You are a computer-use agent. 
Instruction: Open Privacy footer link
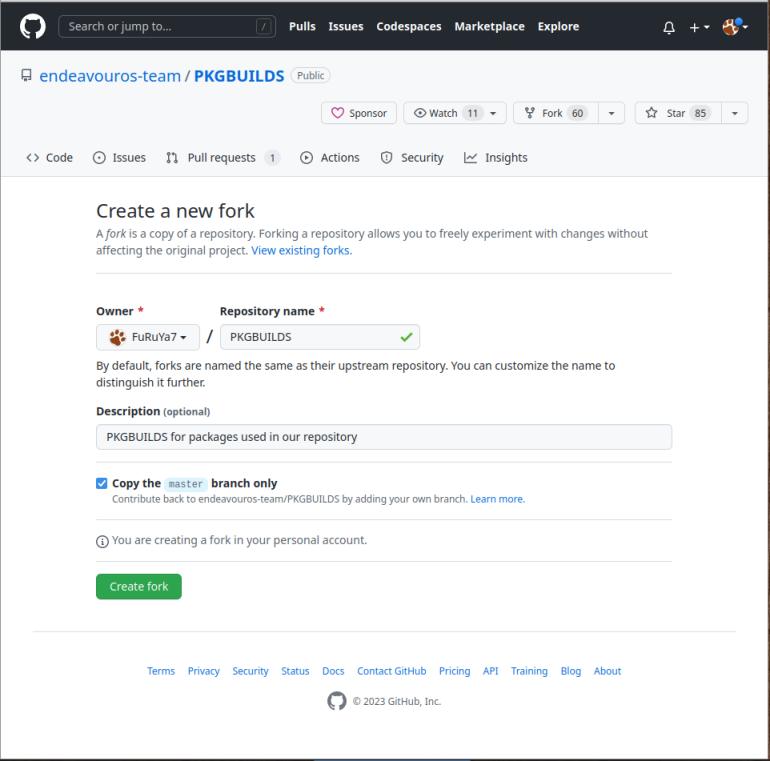point(203,671)
